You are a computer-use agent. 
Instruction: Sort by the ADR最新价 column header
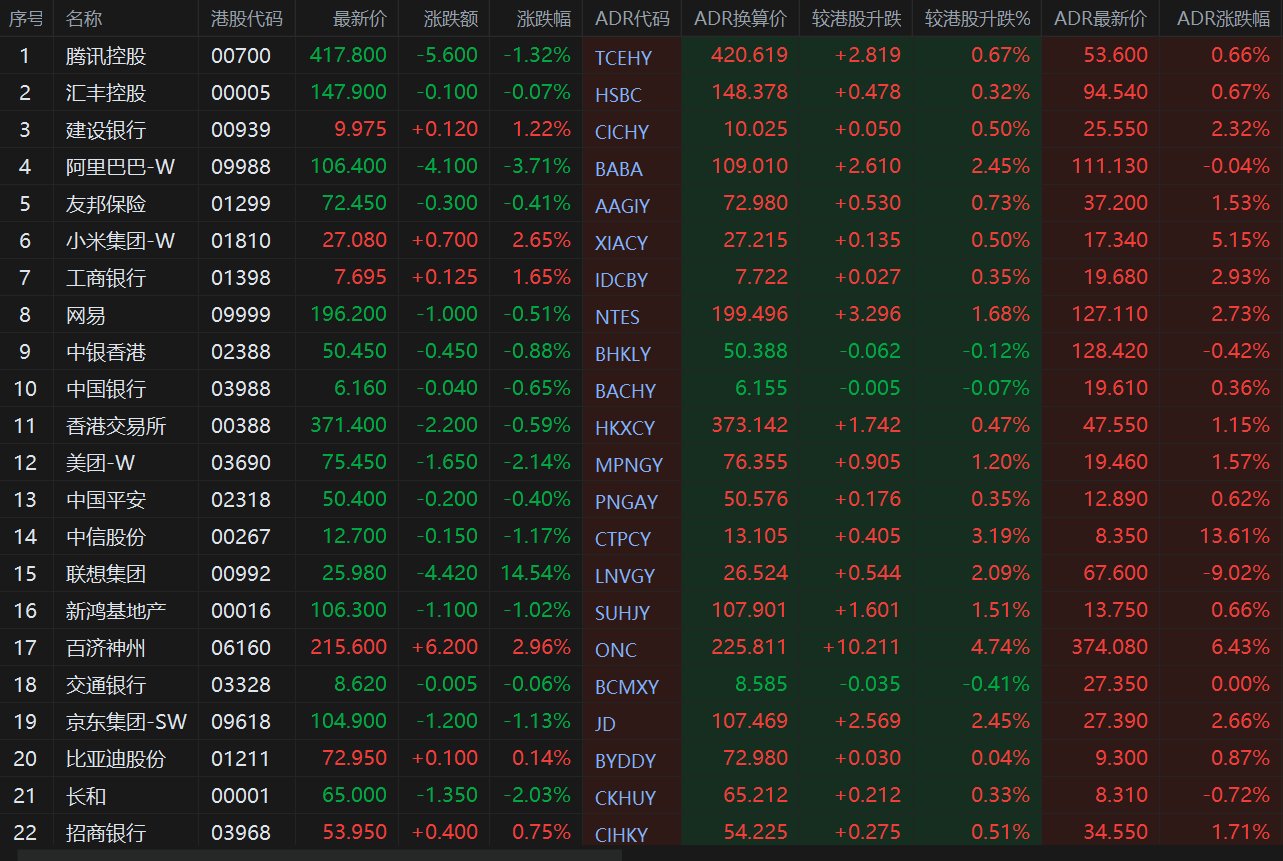tap(1101, 19)
